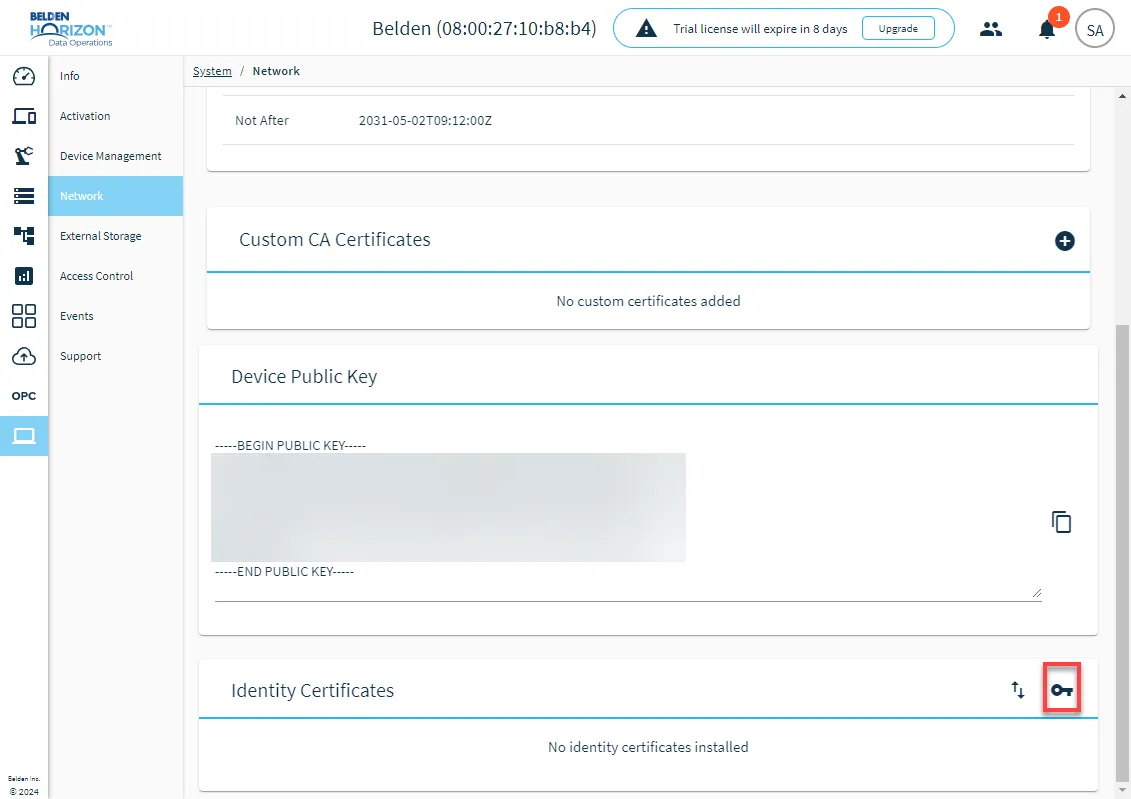
Task: Select the Network menu item
Action: pos(115,196)
